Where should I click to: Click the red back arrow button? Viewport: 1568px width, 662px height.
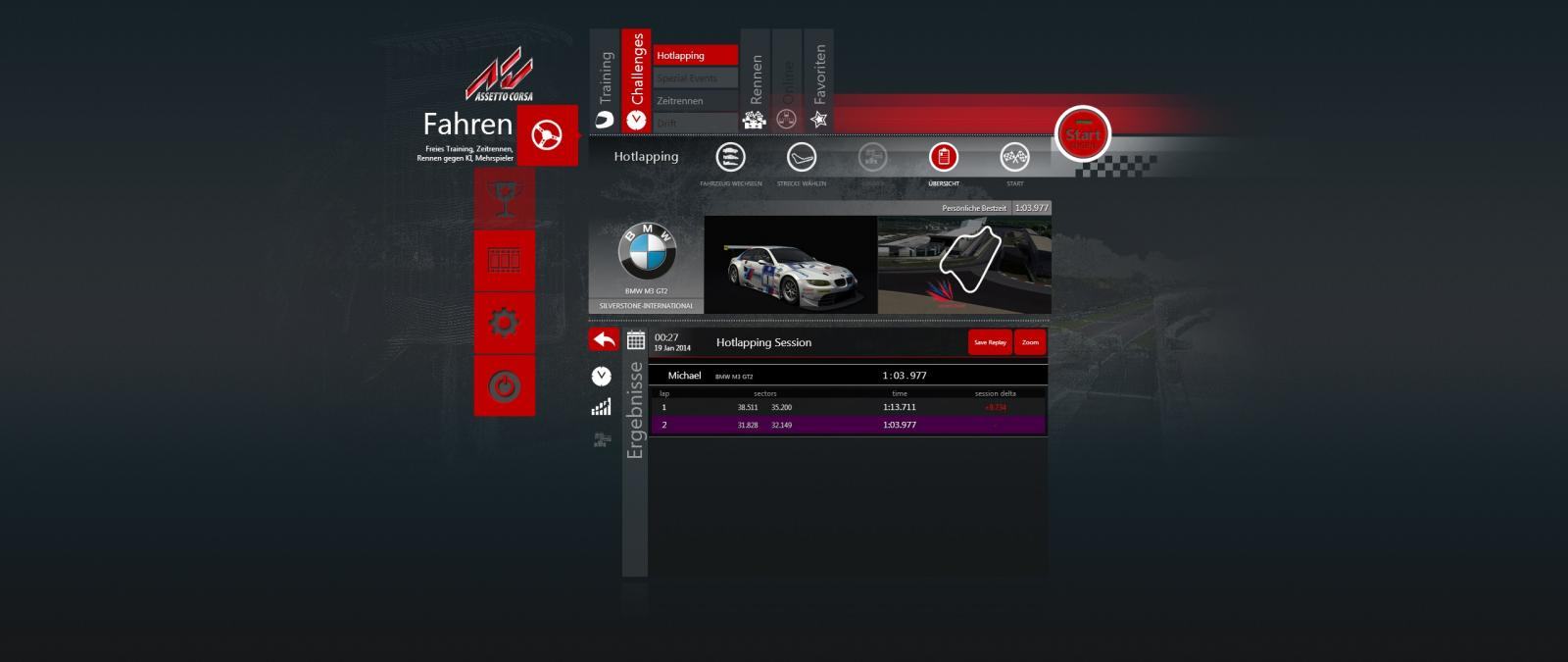[604, 339]
